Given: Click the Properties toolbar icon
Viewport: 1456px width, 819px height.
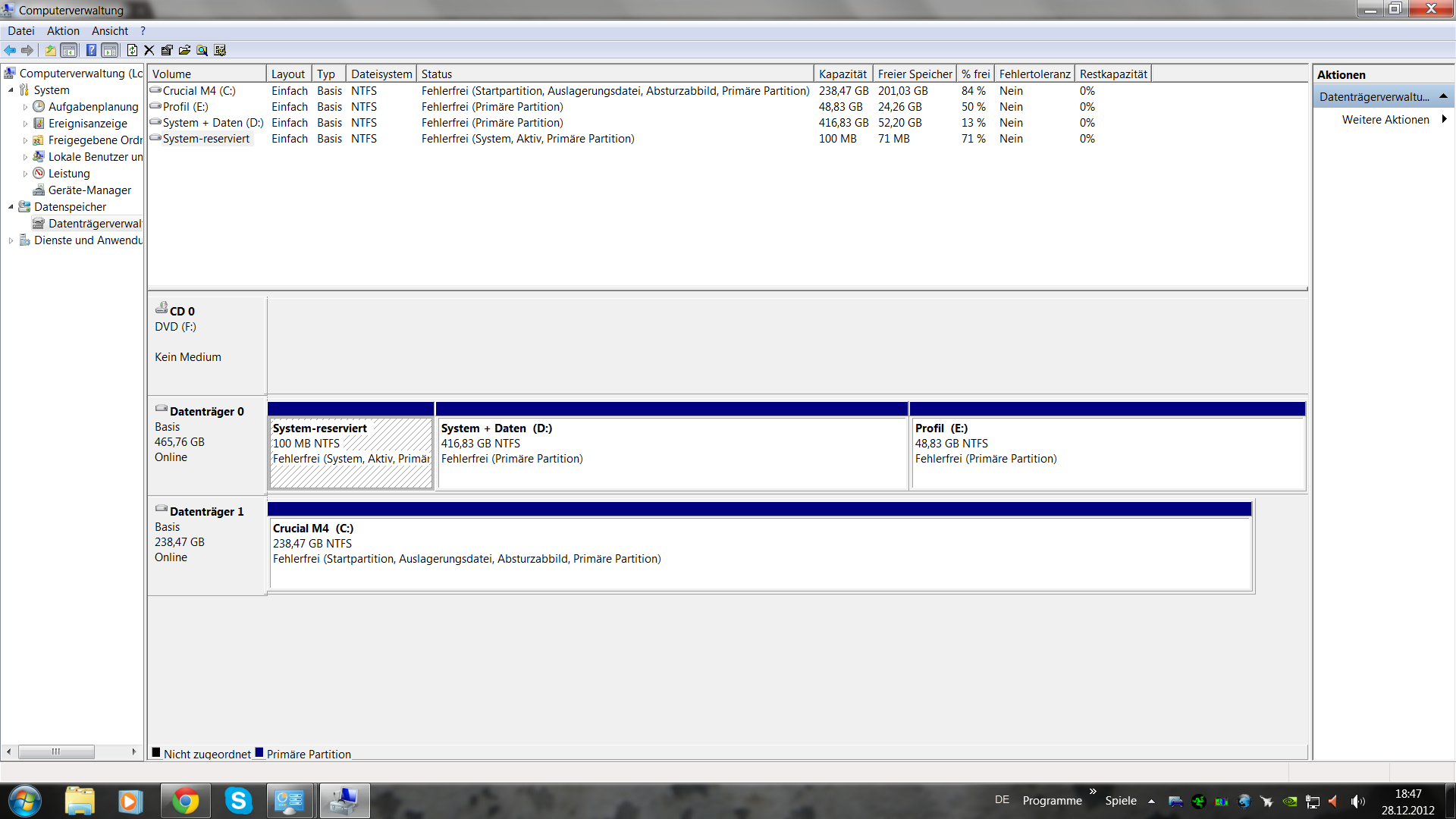Looking at the screenshot, I should 167,50.
